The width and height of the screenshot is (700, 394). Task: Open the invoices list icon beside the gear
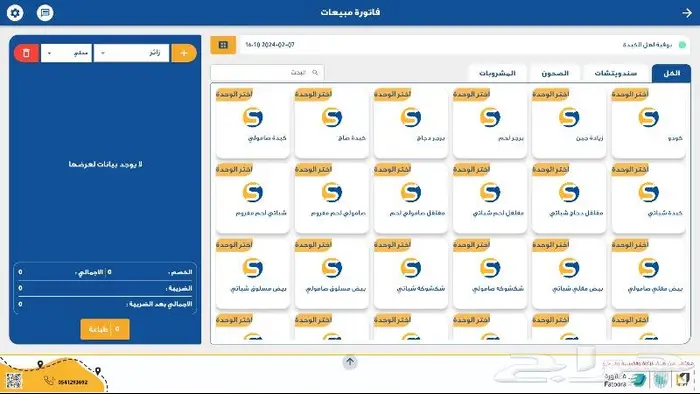[x=45, y=13]
